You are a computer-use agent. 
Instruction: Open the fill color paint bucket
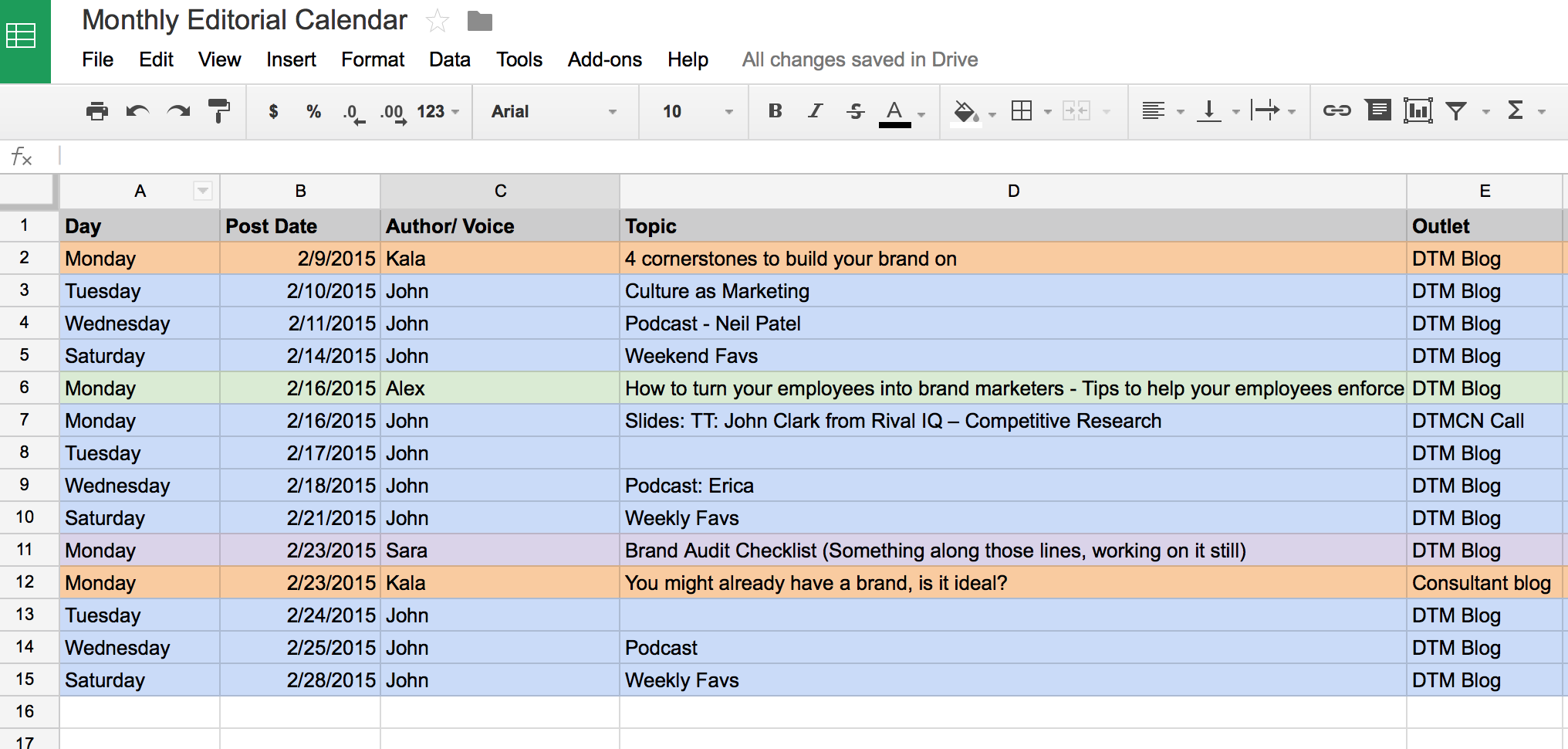coord(965,112)
